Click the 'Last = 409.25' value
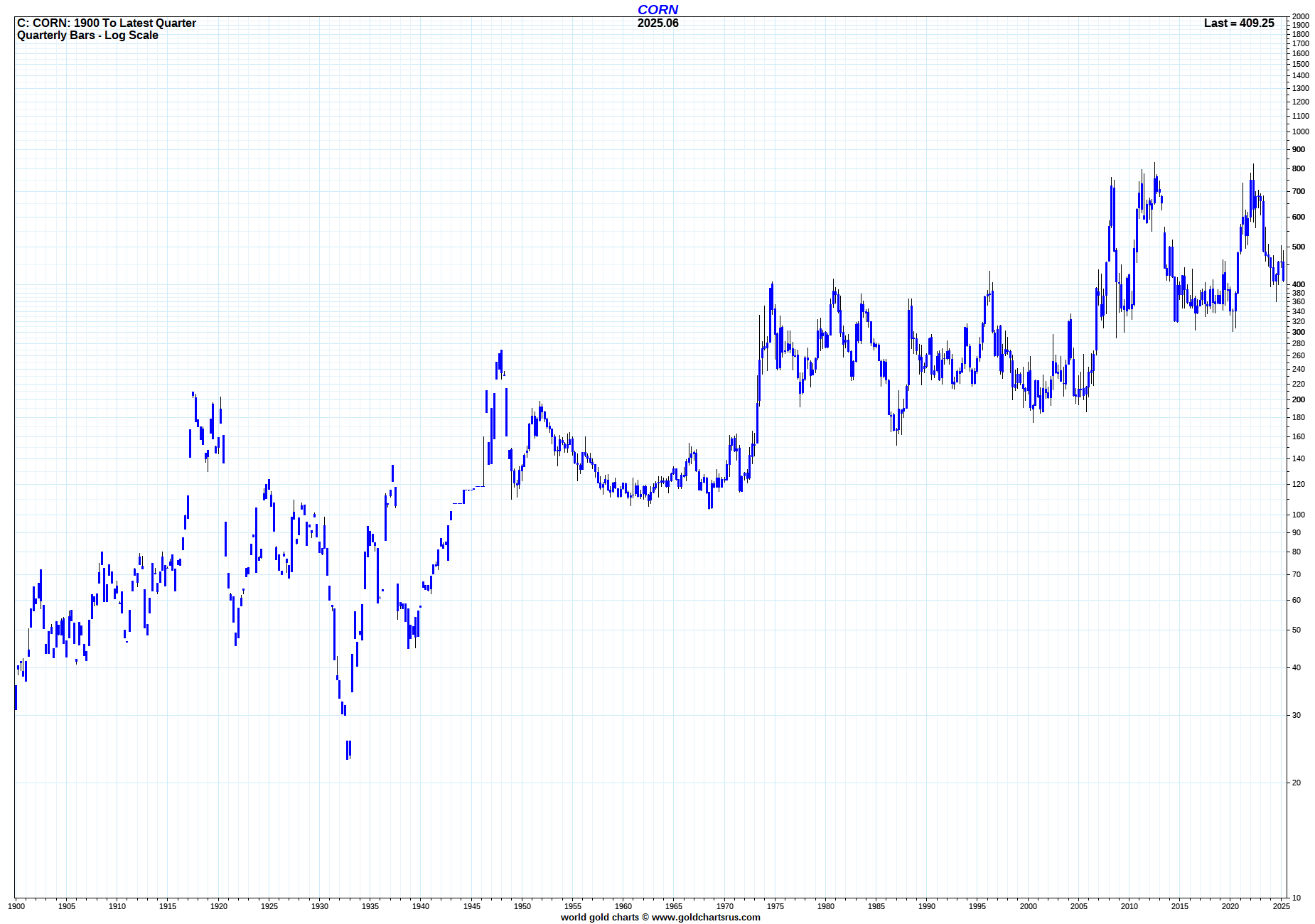This screenshot has width=1315, height=924. 1239,23
